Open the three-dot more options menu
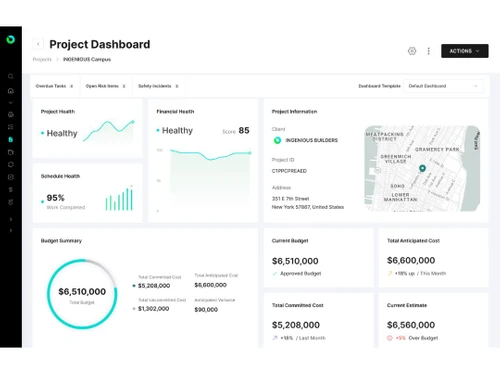500x375 pixels. [429, 51]
